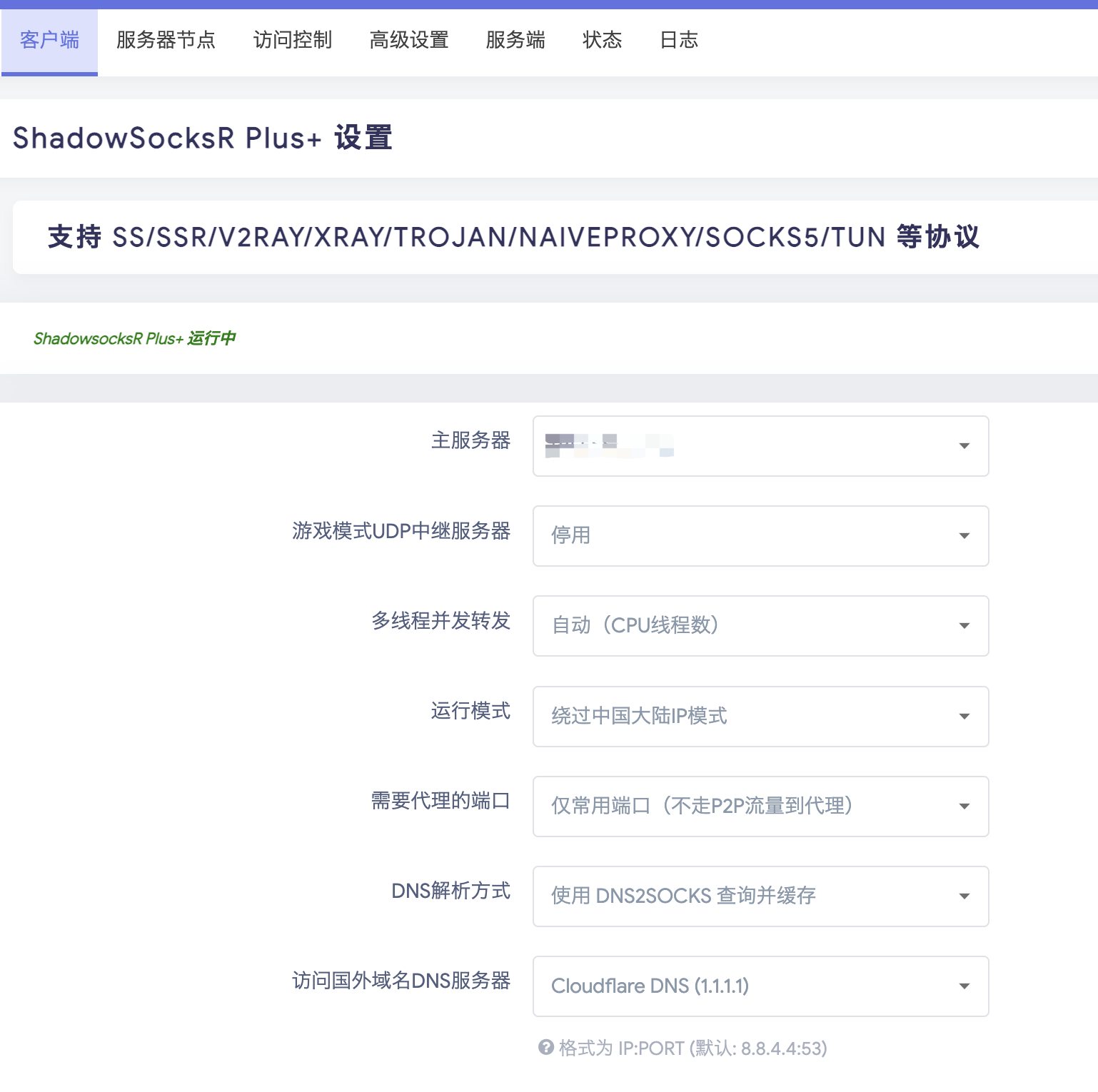Viewport: 1098px width, 1092px height.
Task: Click the ShadowSocksR Plus+ 设置 heading
Action: coord(203,138)
